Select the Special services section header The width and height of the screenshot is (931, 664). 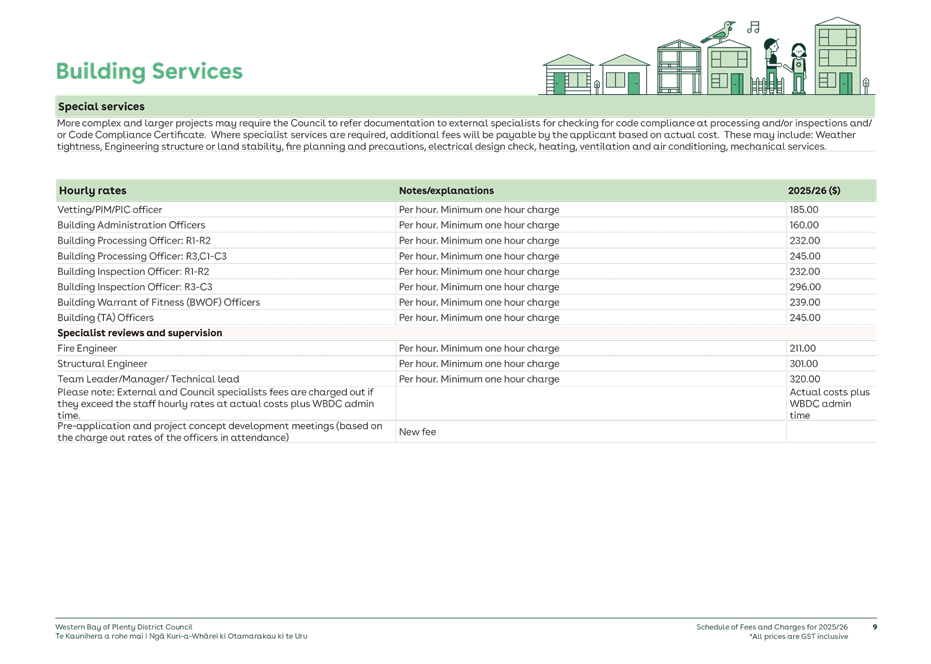coord(101,106)
